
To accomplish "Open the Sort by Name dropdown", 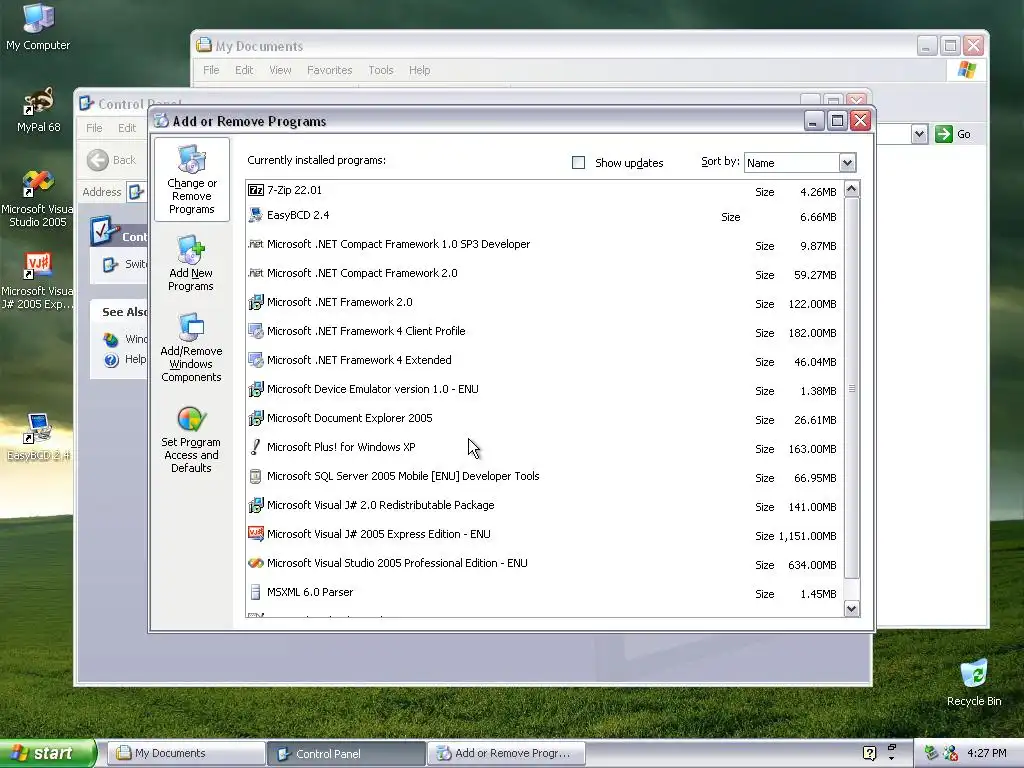I will click(x=847, y=163).
